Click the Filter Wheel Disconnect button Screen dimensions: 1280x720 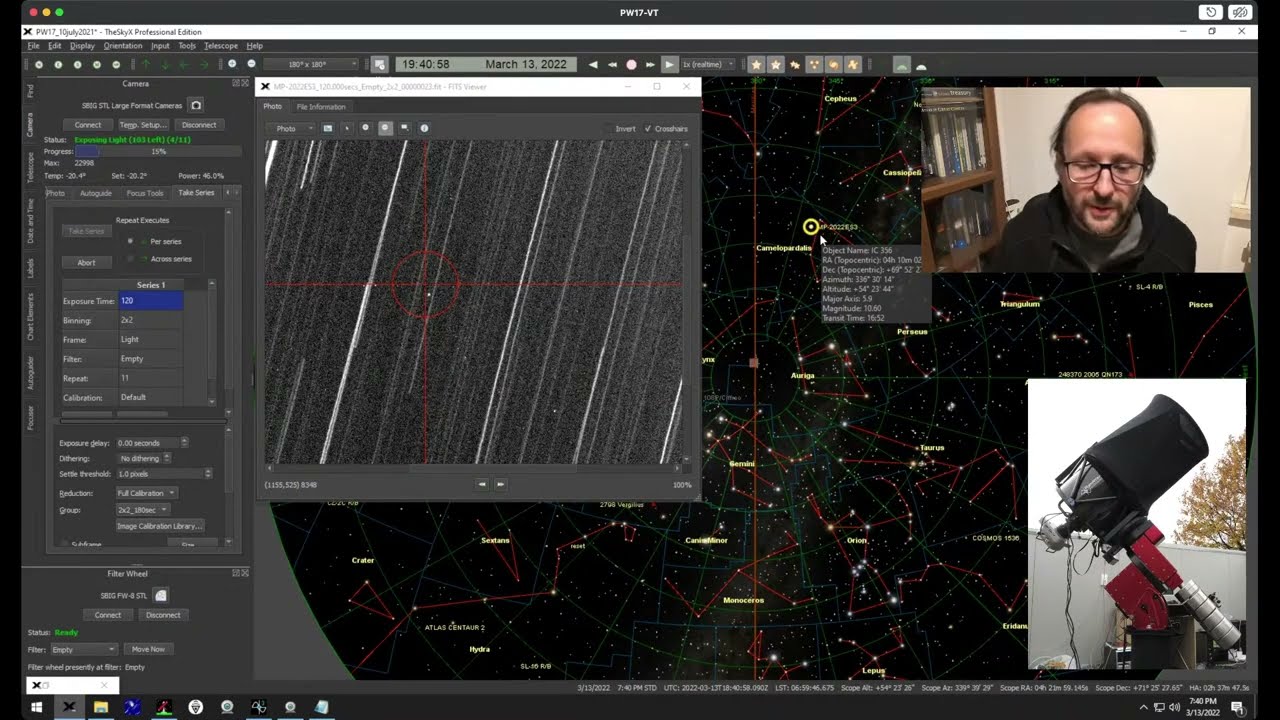[x=163, y=615]
